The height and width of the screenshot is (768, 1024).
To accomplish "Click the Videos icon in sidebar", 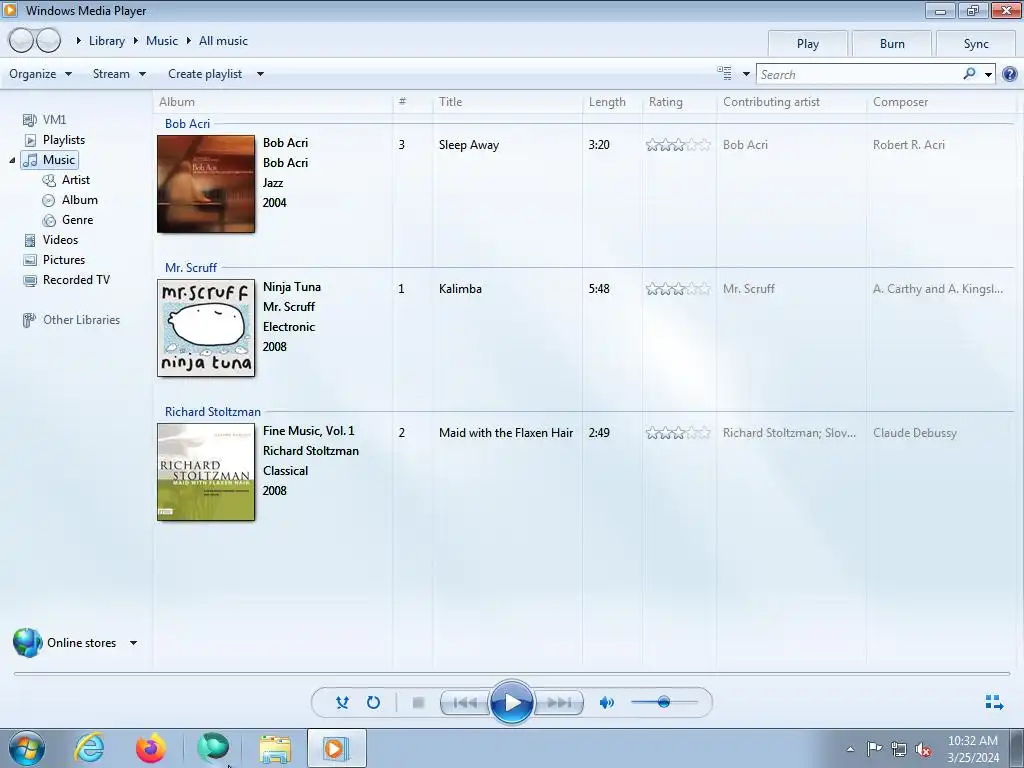I will pyautogui.click(x=29, y=240).
